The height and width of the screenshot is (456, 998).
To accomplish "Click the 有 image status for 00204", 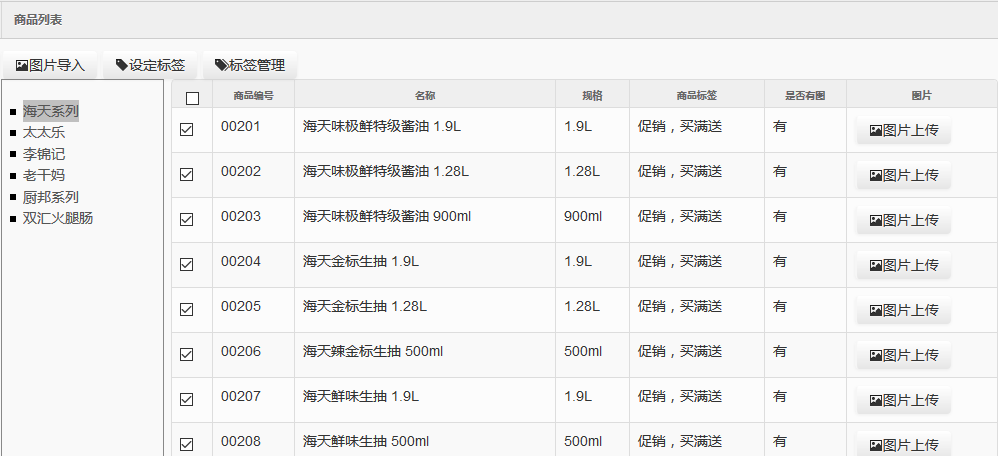I will pos(780,262).
